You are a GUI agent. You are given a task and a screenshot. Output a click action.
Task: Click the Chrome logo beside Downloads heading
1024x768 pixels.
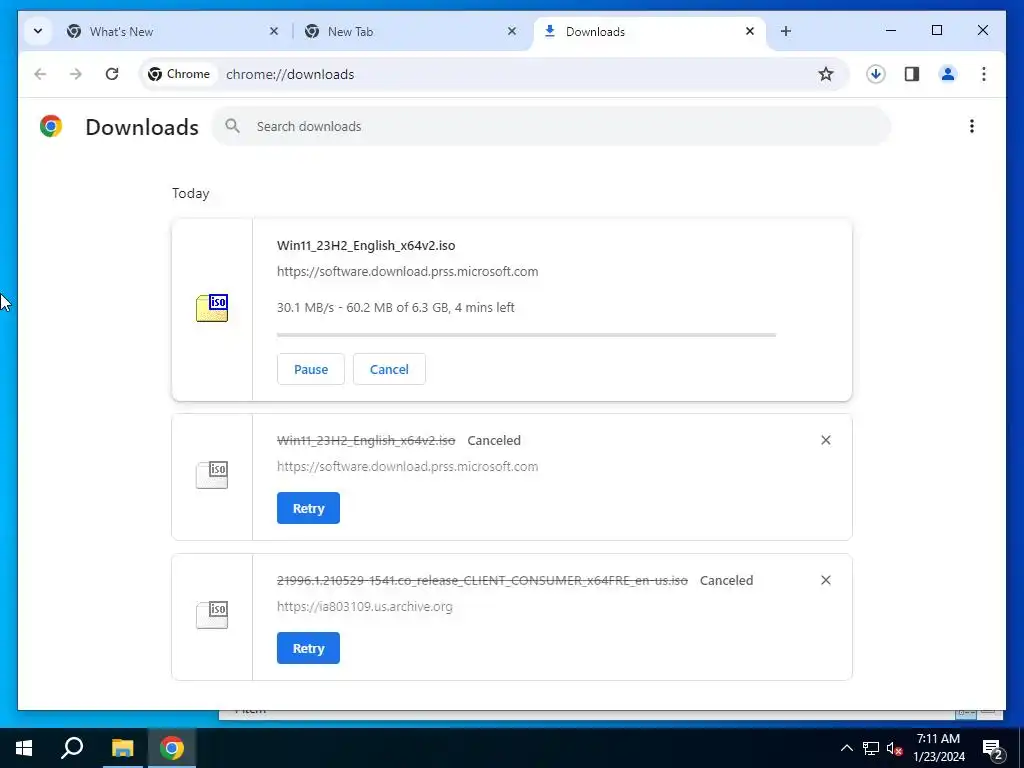51,126
